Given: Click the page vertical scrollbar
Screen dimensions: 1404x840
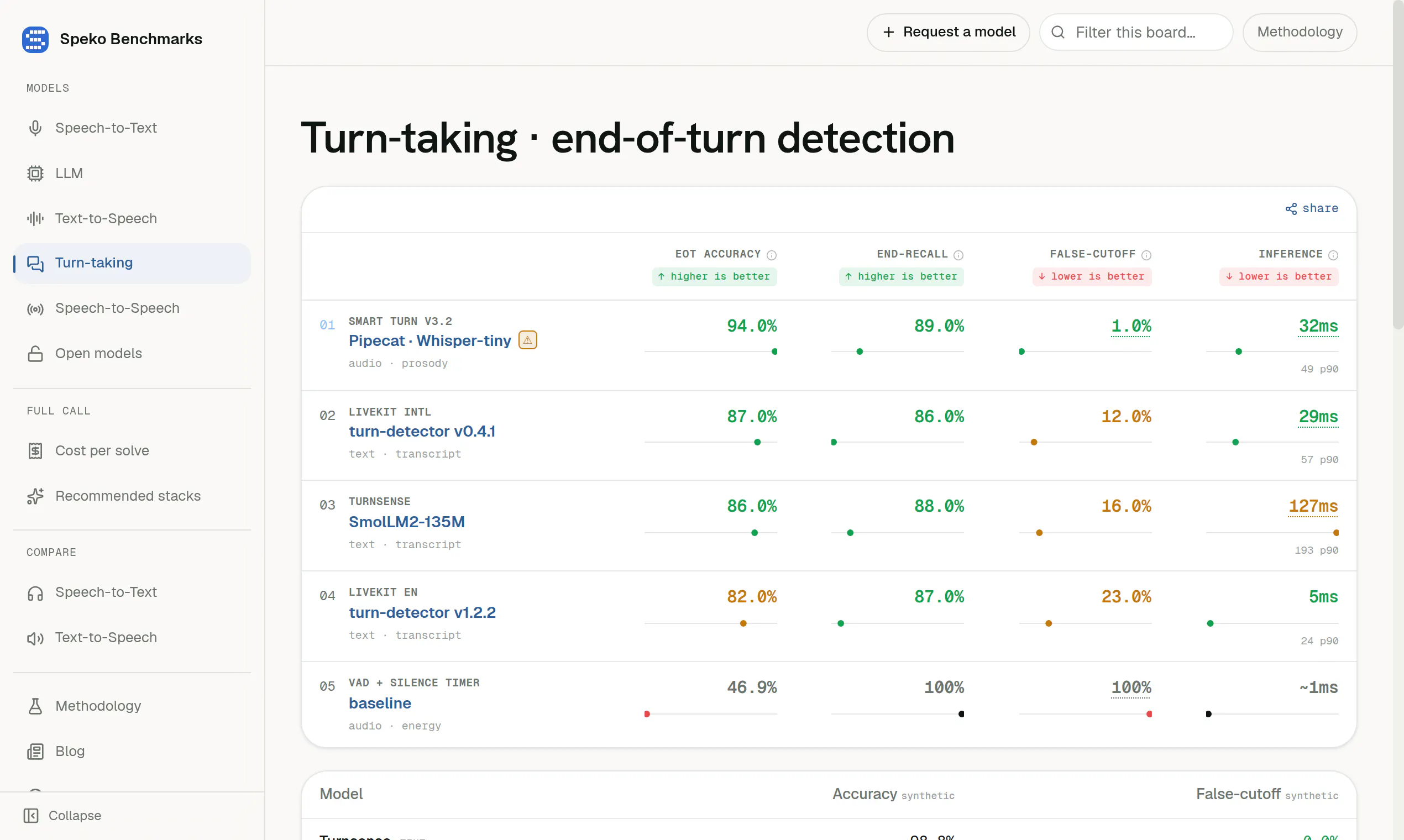Looking at the screenshot, I should coord(1398,164).
